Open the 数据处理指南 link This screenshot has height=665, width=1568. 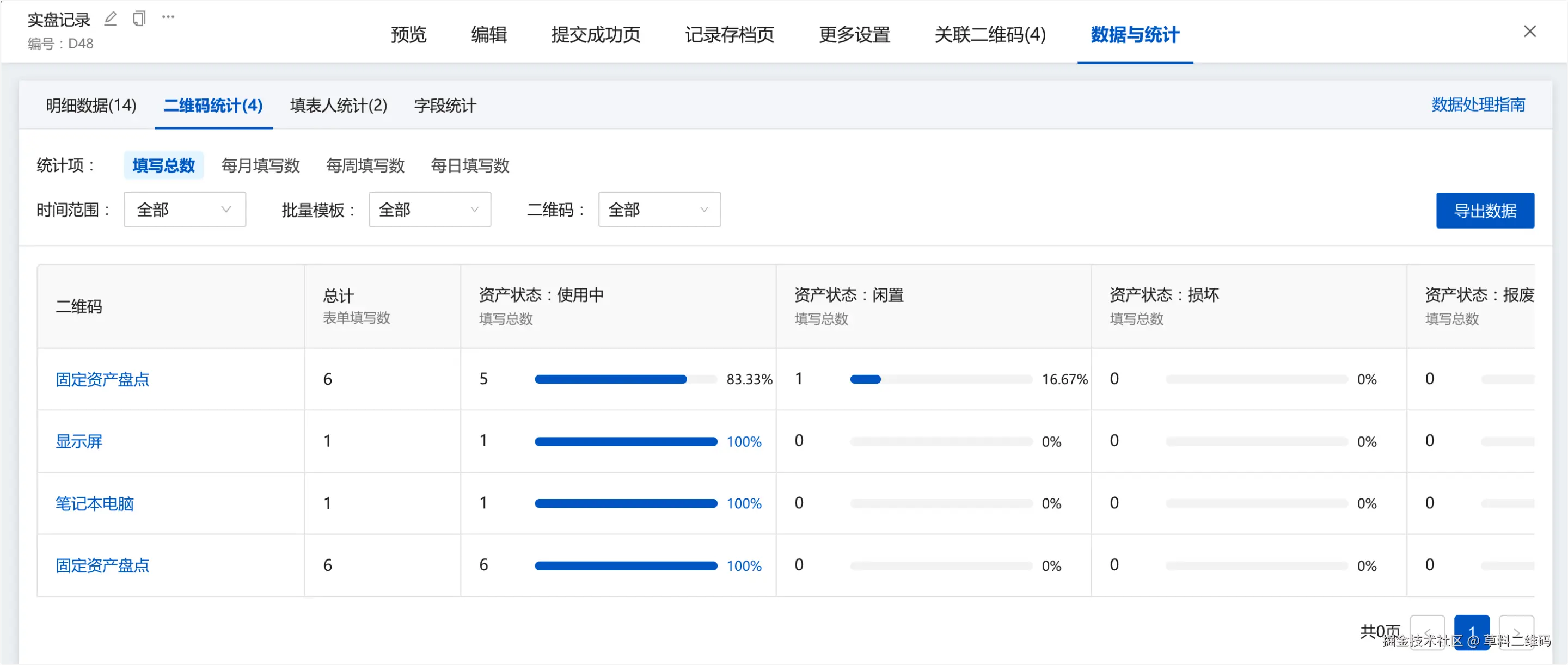pos(1478,104)
